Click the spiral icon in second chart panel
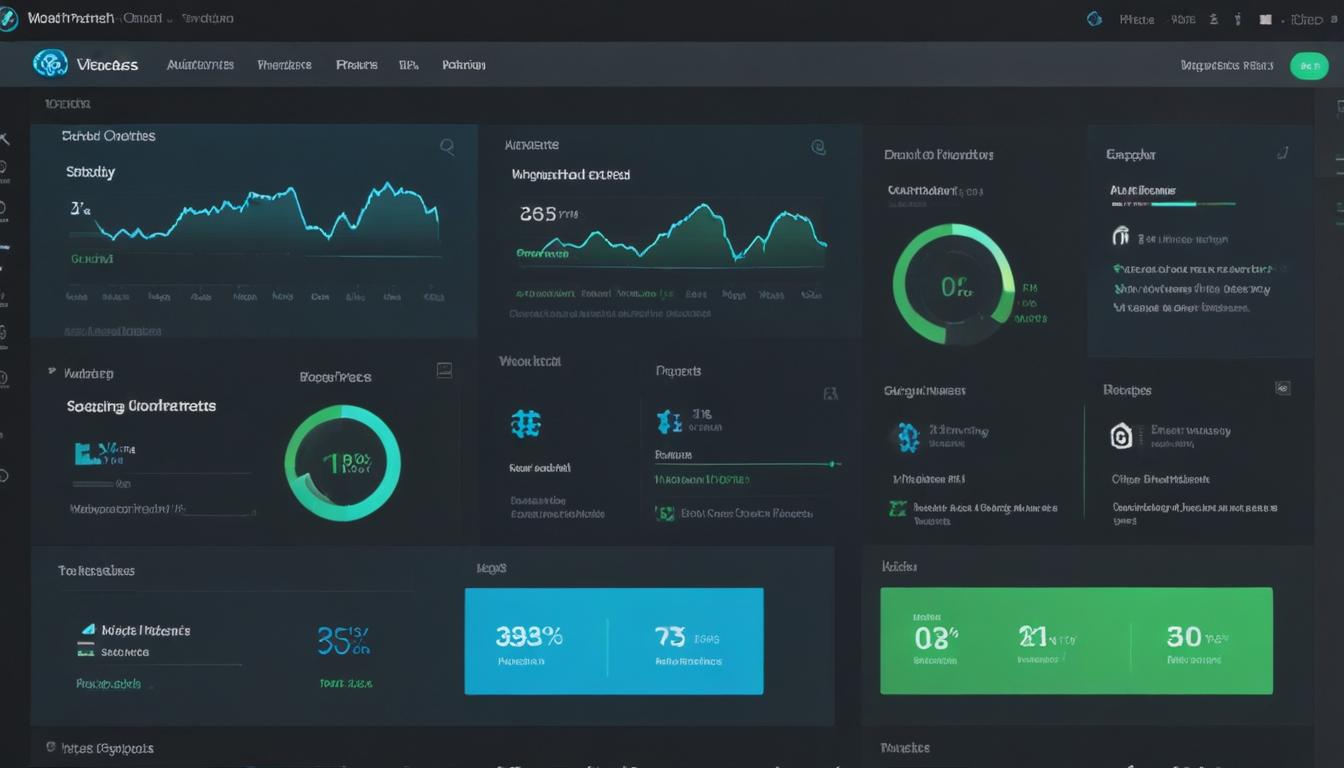The height and width of the screenshot is (768, 1344). (818, 147)
